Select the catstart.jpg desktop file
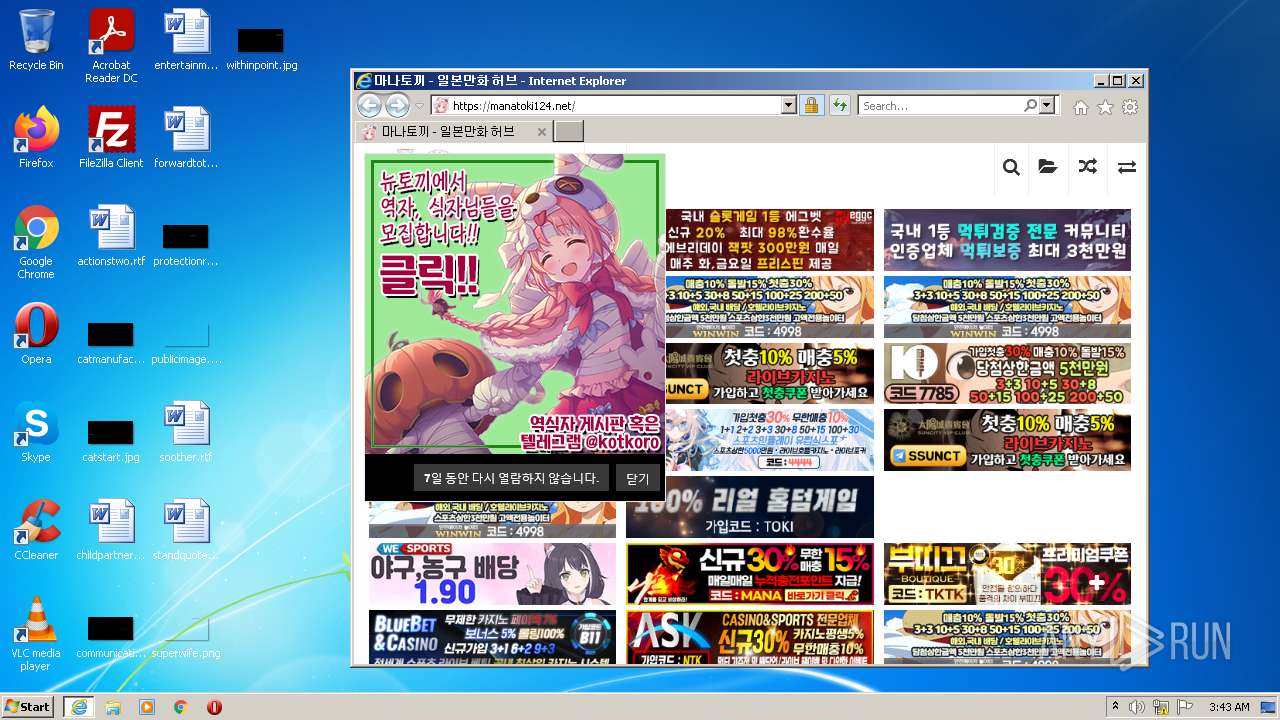 (111, 440)
